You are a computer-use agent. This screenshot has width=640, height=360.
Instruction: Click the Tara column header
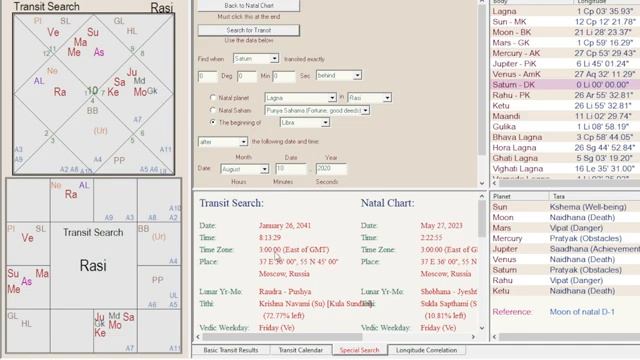click(594, 196)
